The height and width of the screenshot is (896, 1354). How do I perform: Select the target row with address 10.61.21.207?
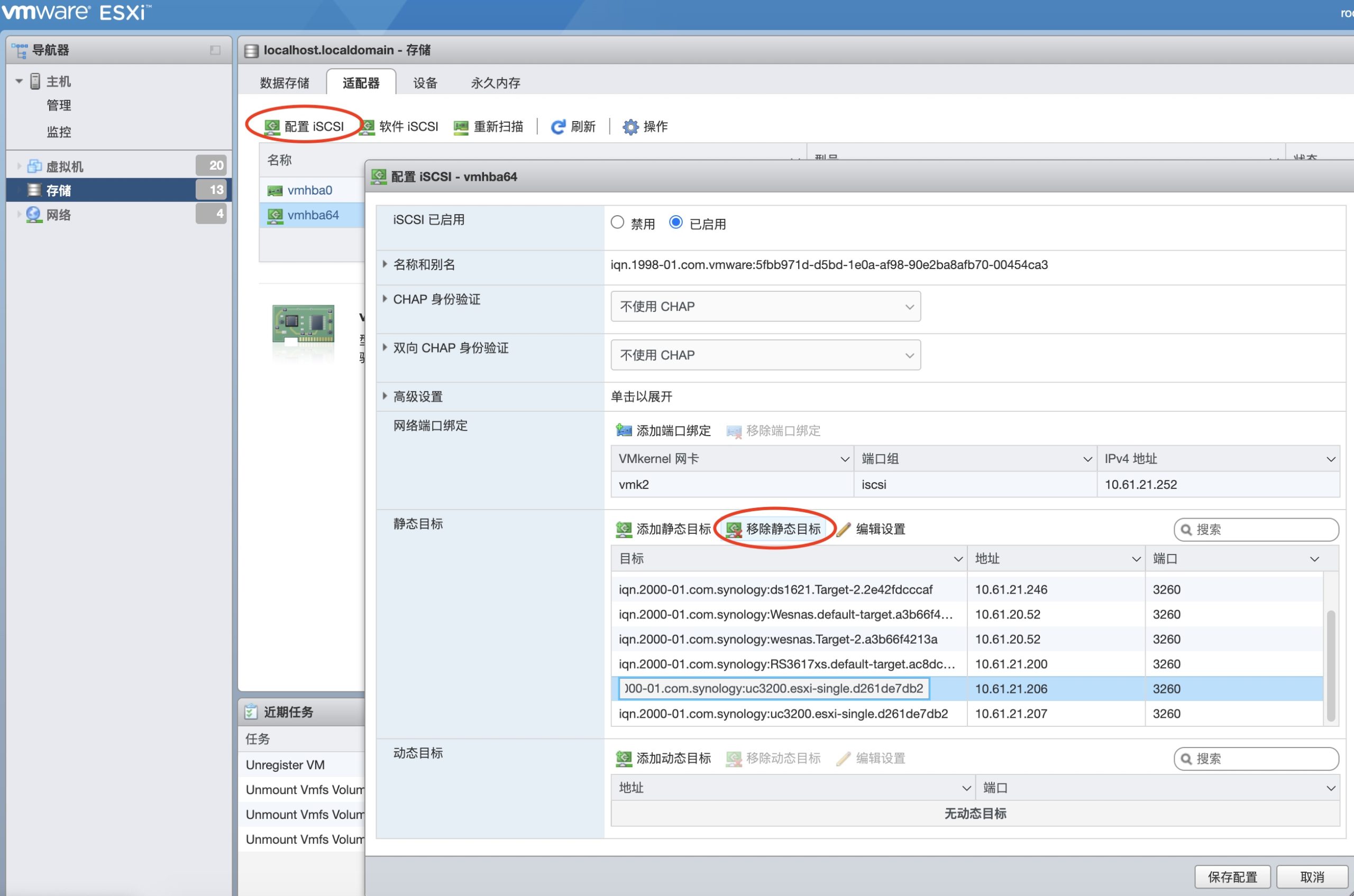(967, 714)
